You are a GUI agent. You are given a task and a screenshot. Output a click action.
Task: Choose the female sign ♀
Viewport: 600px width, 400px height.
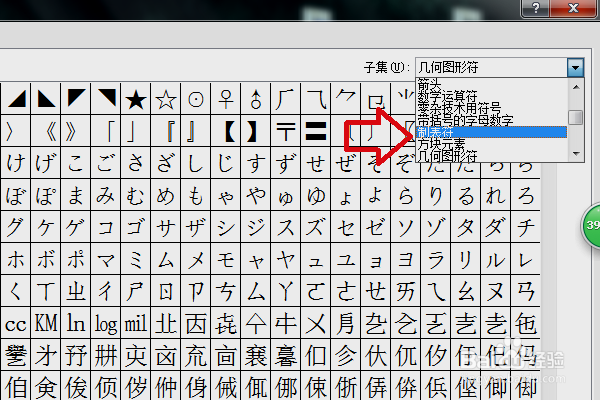point(226,100)
